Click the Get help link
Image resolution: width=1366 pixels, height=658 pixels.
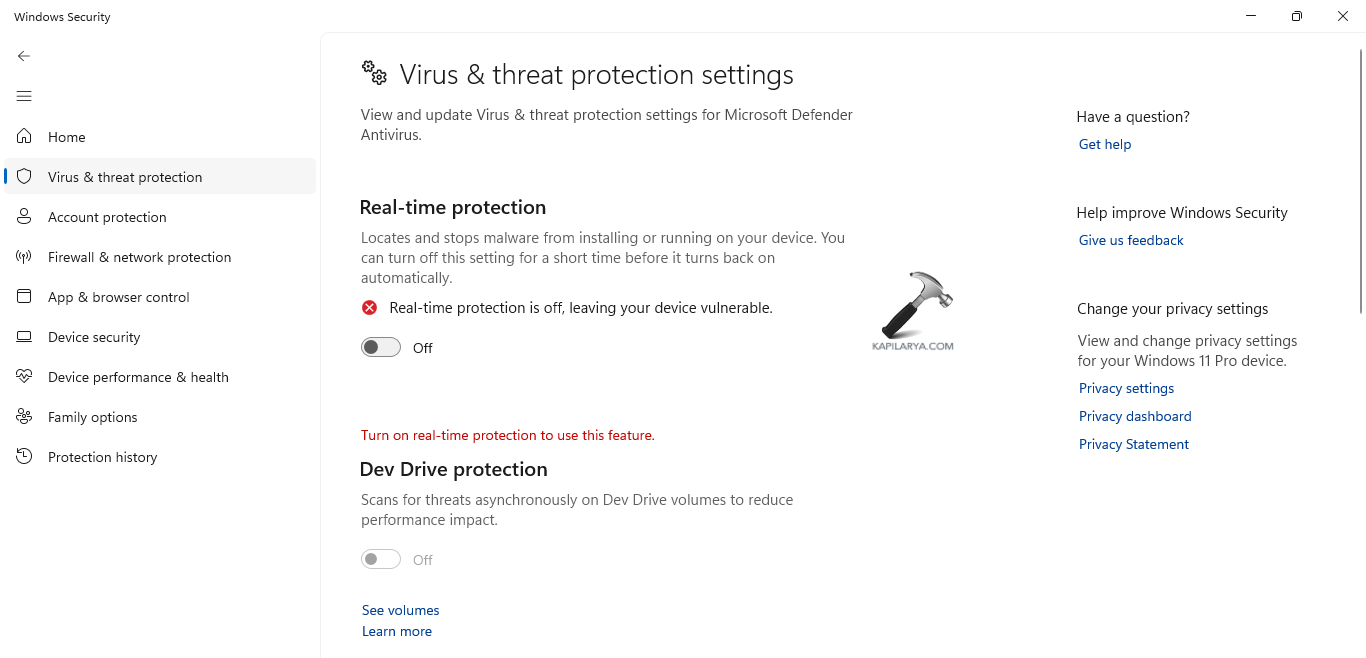coord(1104,144)
